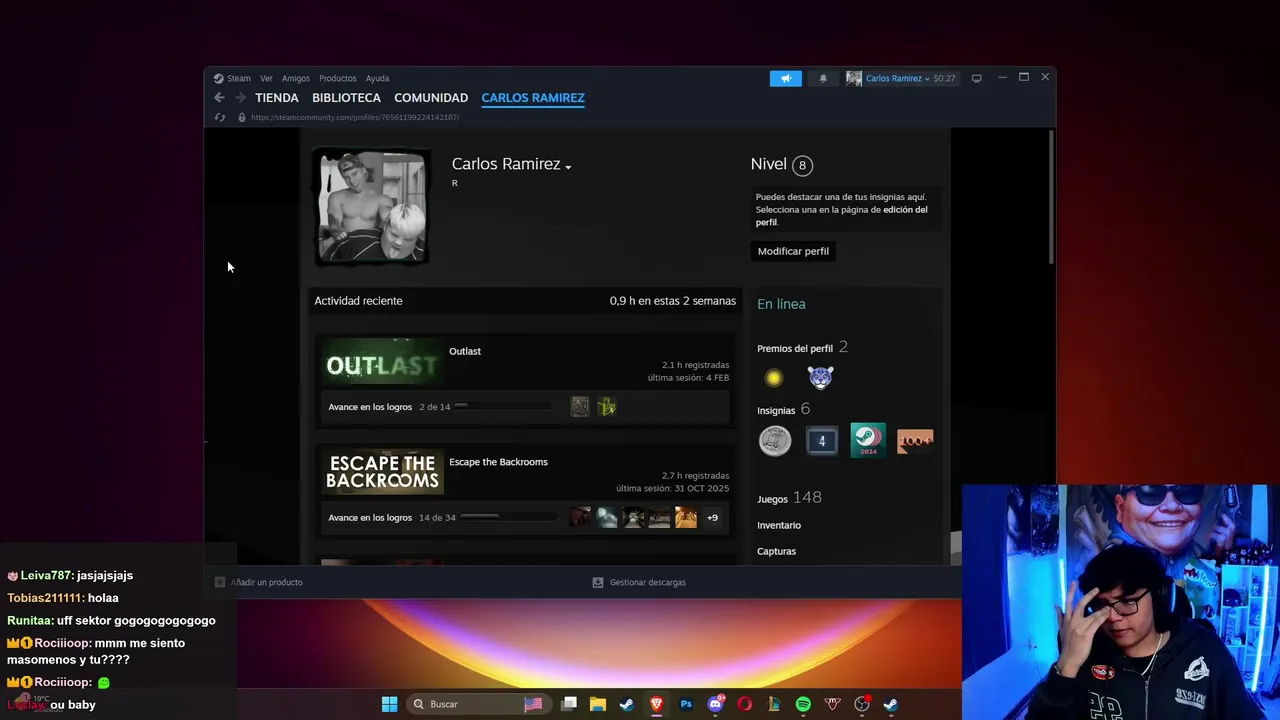Open the notifications bell

coord(823,78)
